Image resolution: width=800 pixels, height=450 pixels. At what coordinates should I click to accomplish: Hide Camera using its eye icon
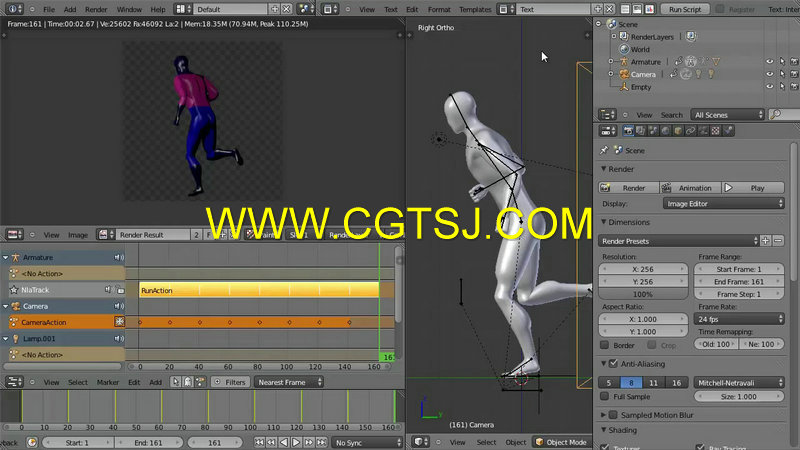pos(769,74)
